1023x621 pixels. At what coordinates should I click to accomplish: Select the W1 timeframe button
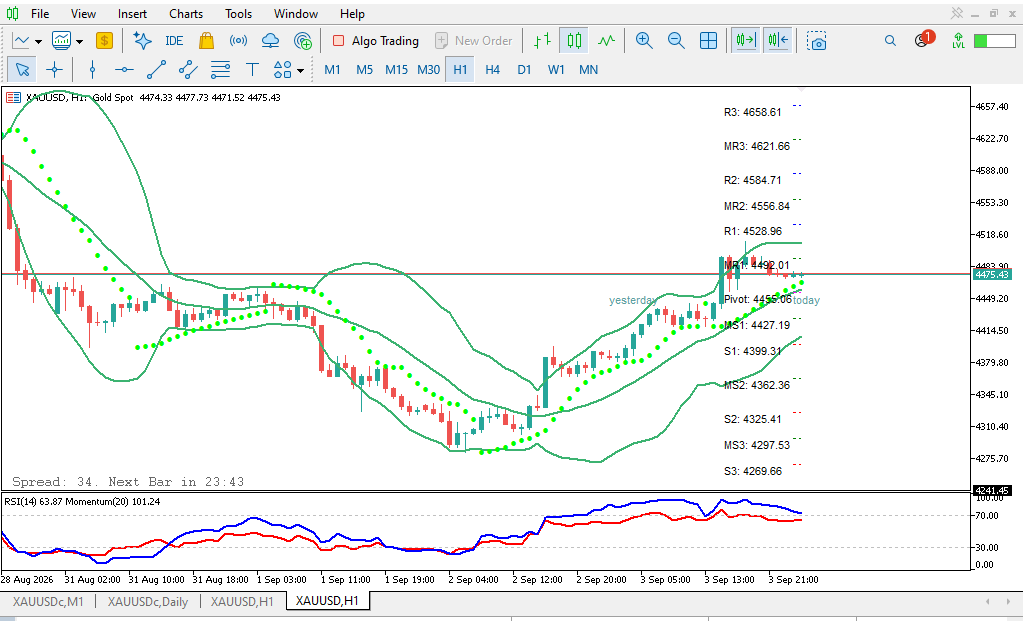tap(557, 69)
